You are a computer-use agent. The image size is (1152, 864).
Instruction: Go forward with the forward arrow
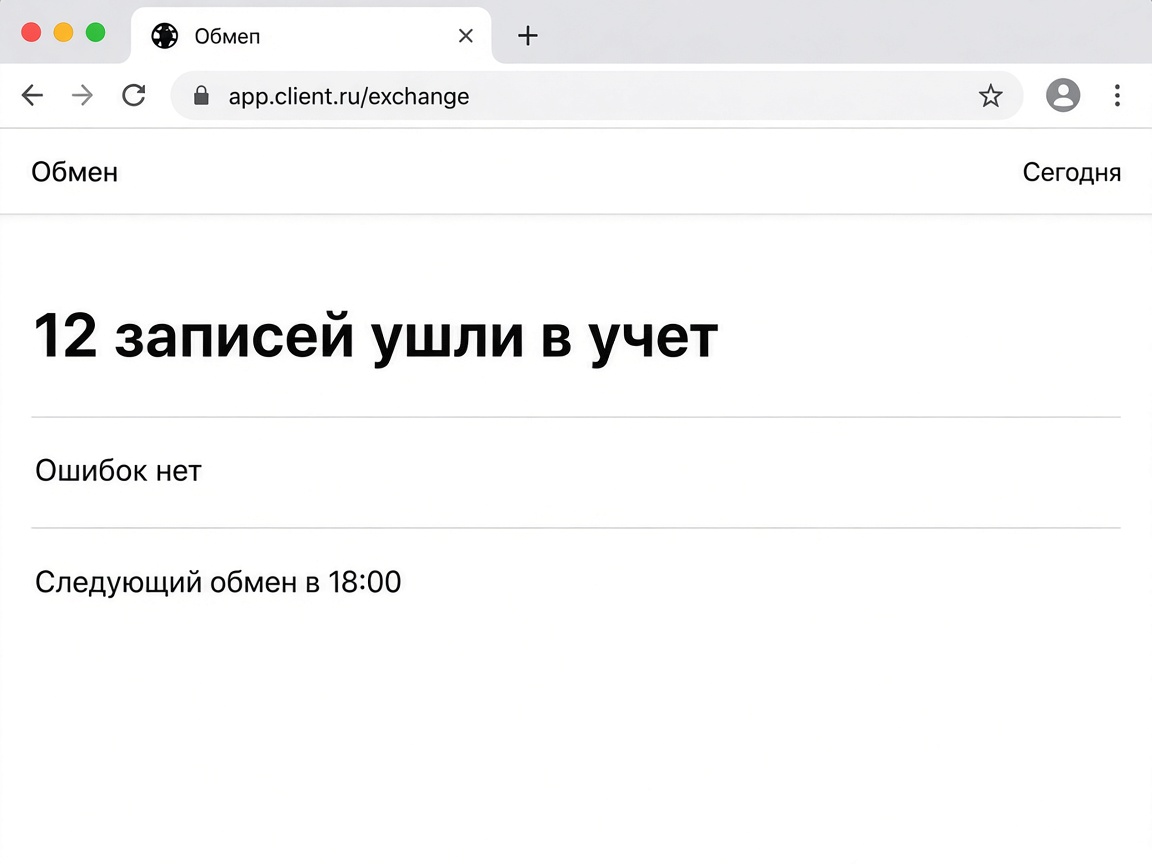[82, 96]
